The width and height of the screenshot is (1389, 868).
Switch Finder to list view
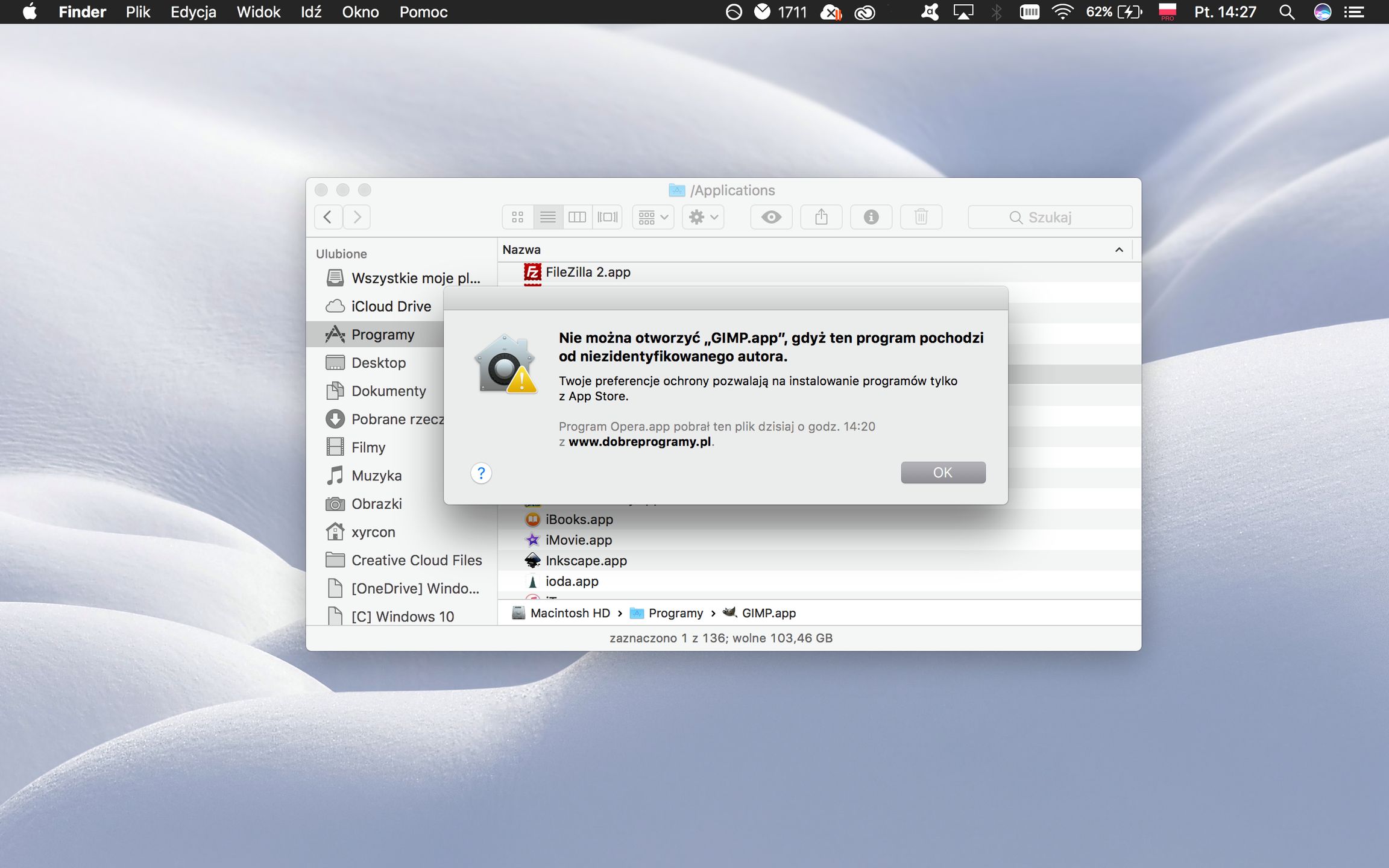[x=547, y=217]
